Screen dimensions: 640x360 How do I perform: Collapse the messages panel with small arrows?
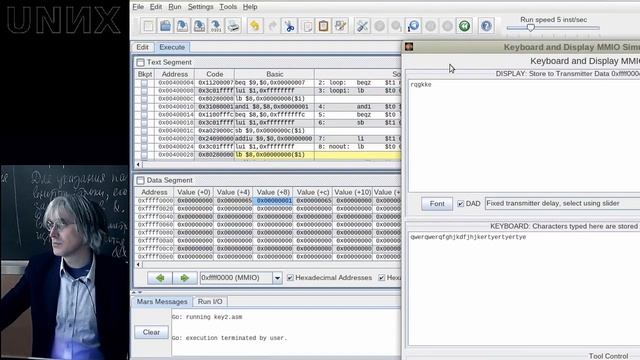click(x=137, y=292)
